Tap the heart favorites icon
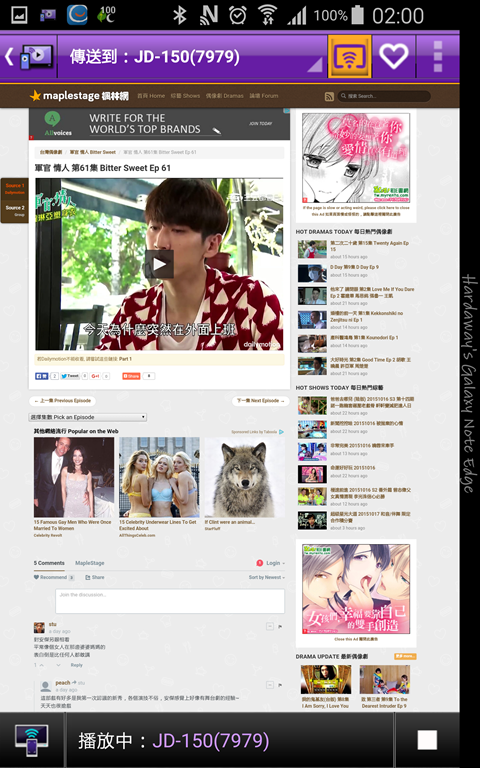The image size is (480, 768). coord(394,56)
